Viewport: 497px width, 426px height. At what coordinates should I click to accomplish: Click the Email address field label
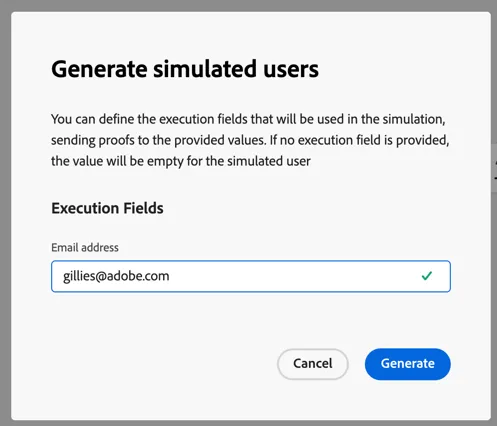pos(85,248)
